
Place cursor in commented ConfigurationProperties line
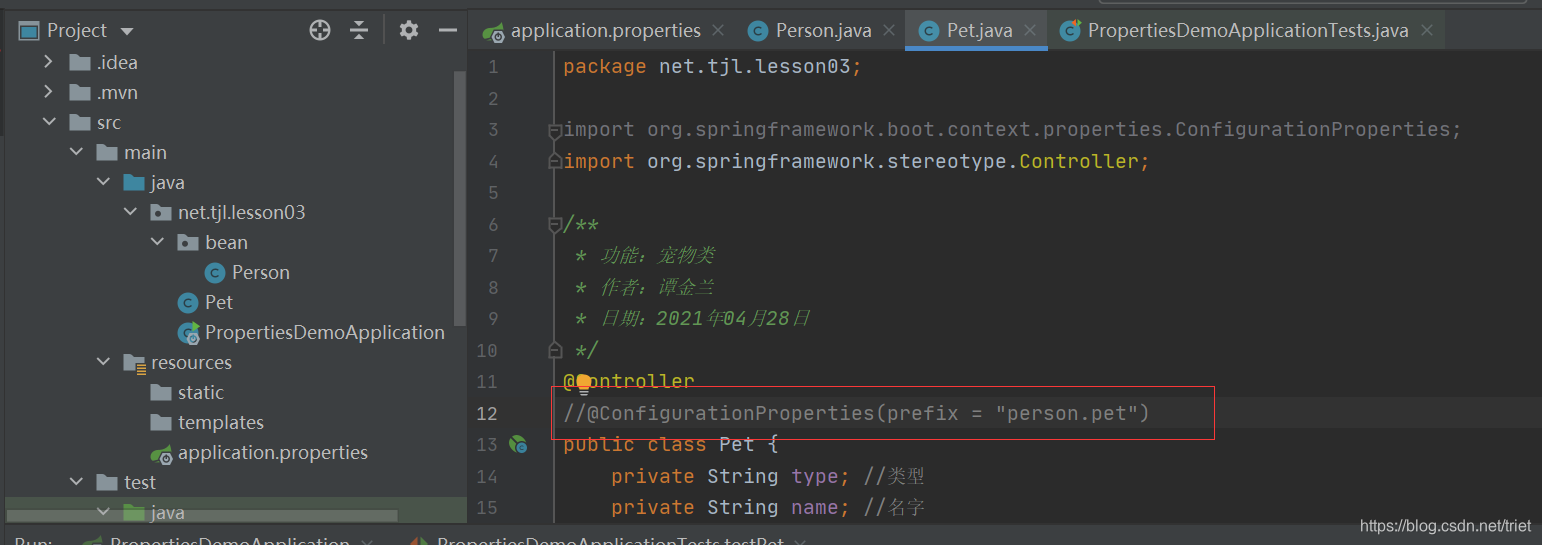pos(856,413)
